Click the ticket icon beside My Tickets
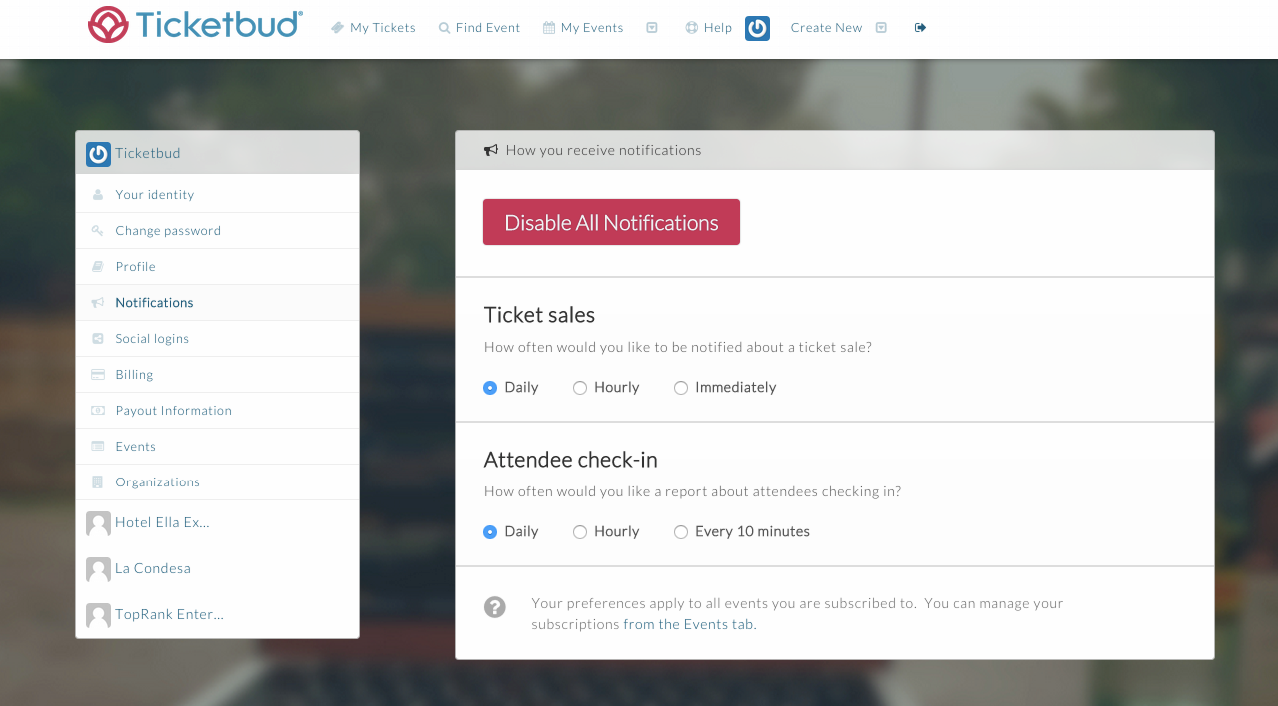1278x706 pixels. pos(338,28)
